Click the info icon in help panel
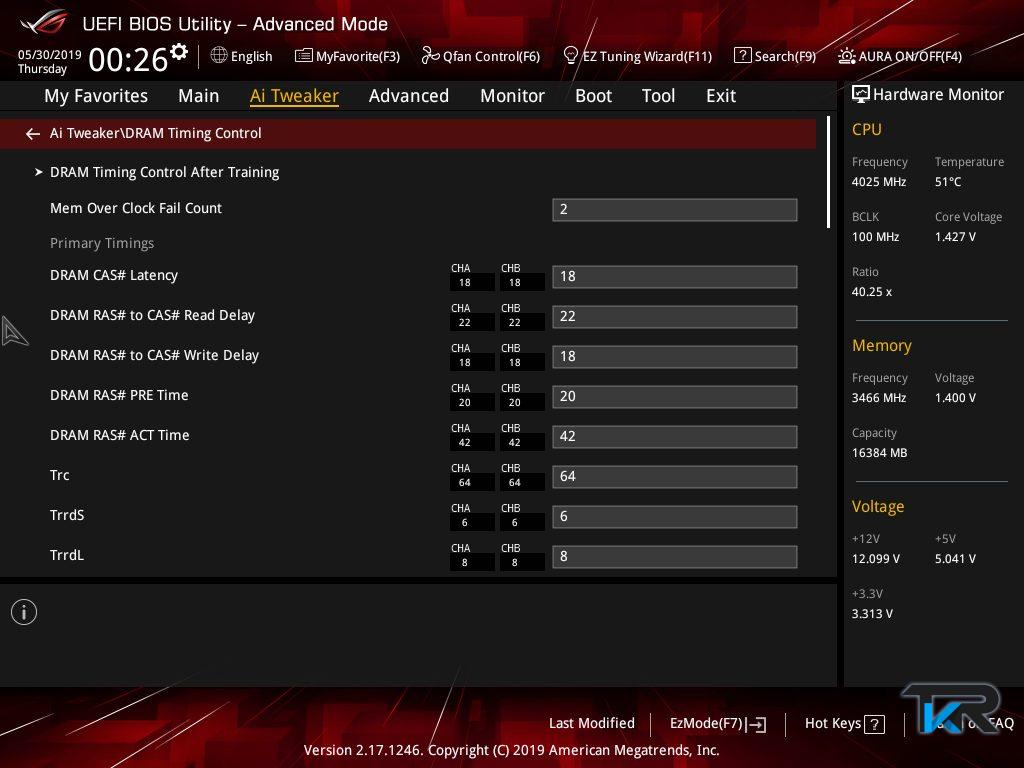 click(x=24, y=612)
